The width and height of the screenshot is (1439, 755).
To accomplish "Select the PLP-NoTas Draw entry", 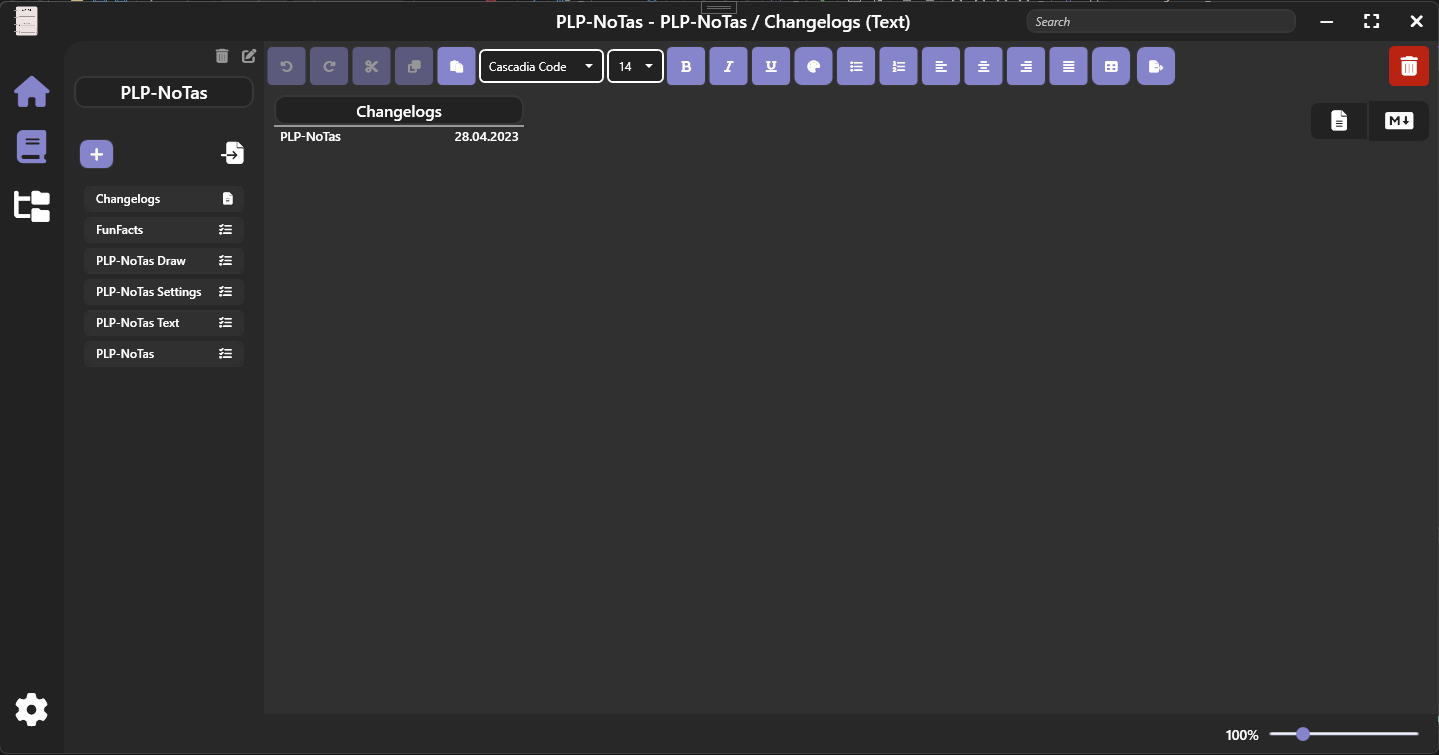I will click(x=163, y=260).
